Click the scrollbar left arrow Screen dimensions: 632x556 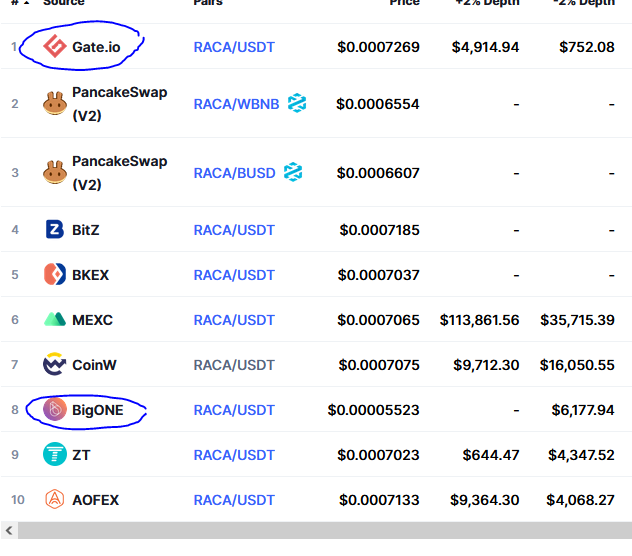point(9,530)
